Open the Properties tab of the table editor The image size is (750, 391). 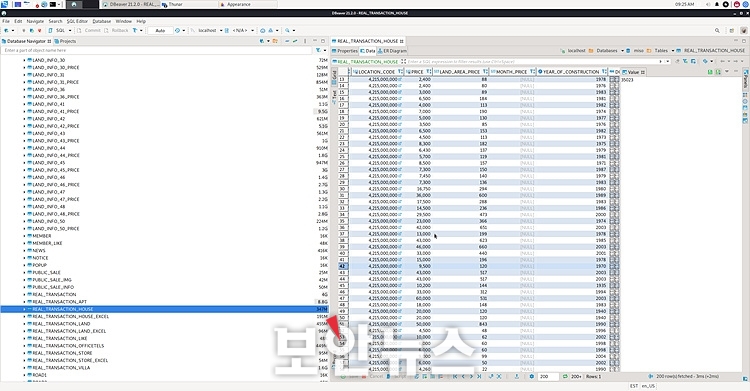tap(345, 51)
